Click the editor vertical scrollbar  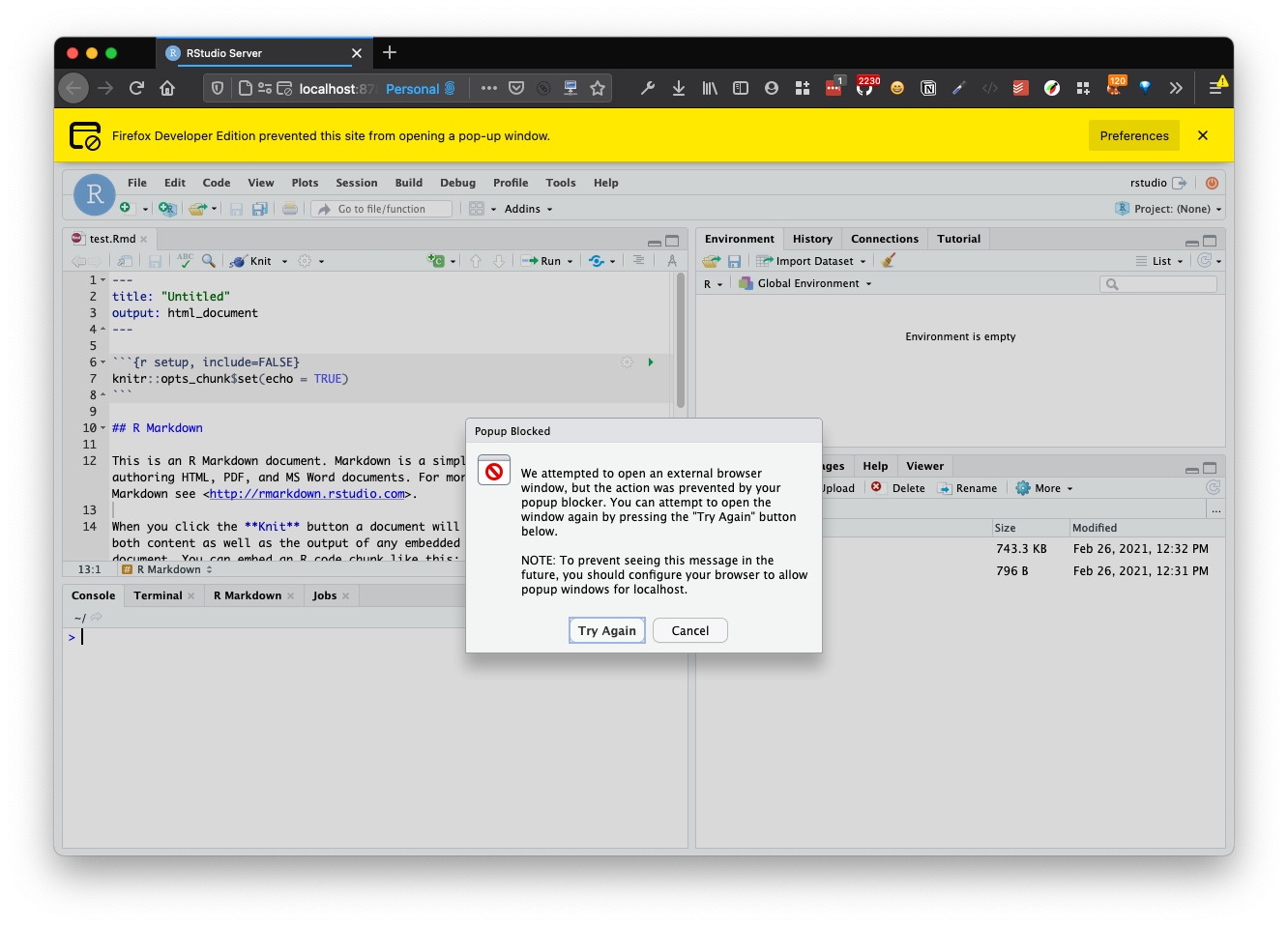tap(681, 341)
